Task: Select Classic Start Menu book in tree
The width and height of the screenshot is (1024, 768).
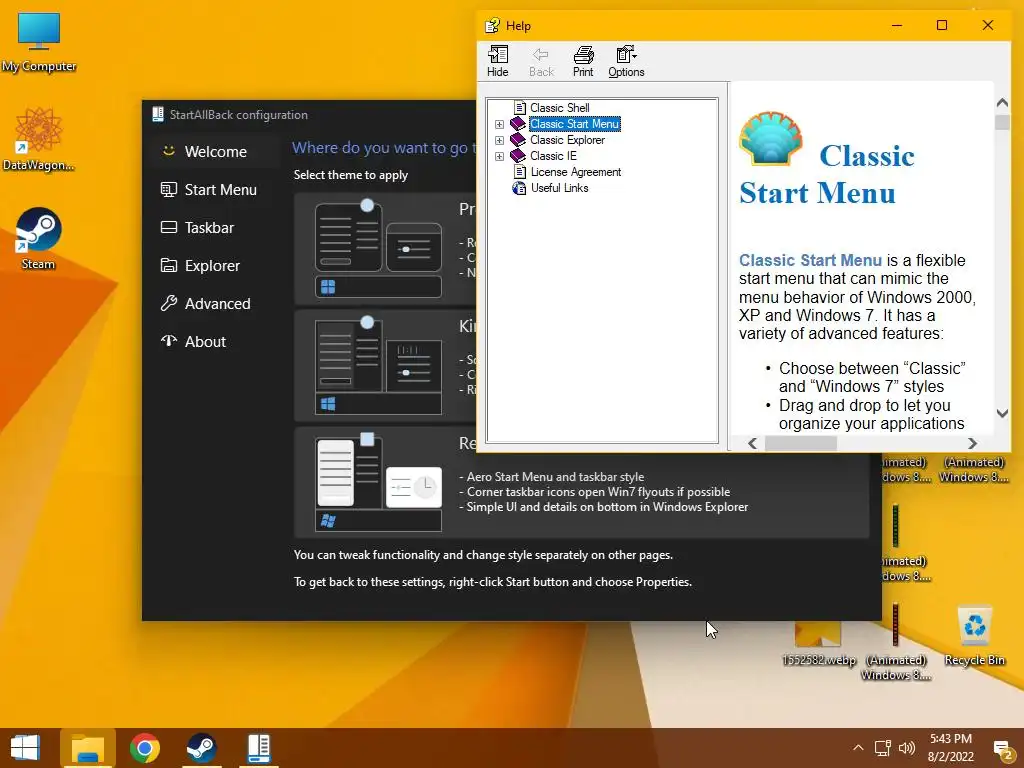Action: 575,124
